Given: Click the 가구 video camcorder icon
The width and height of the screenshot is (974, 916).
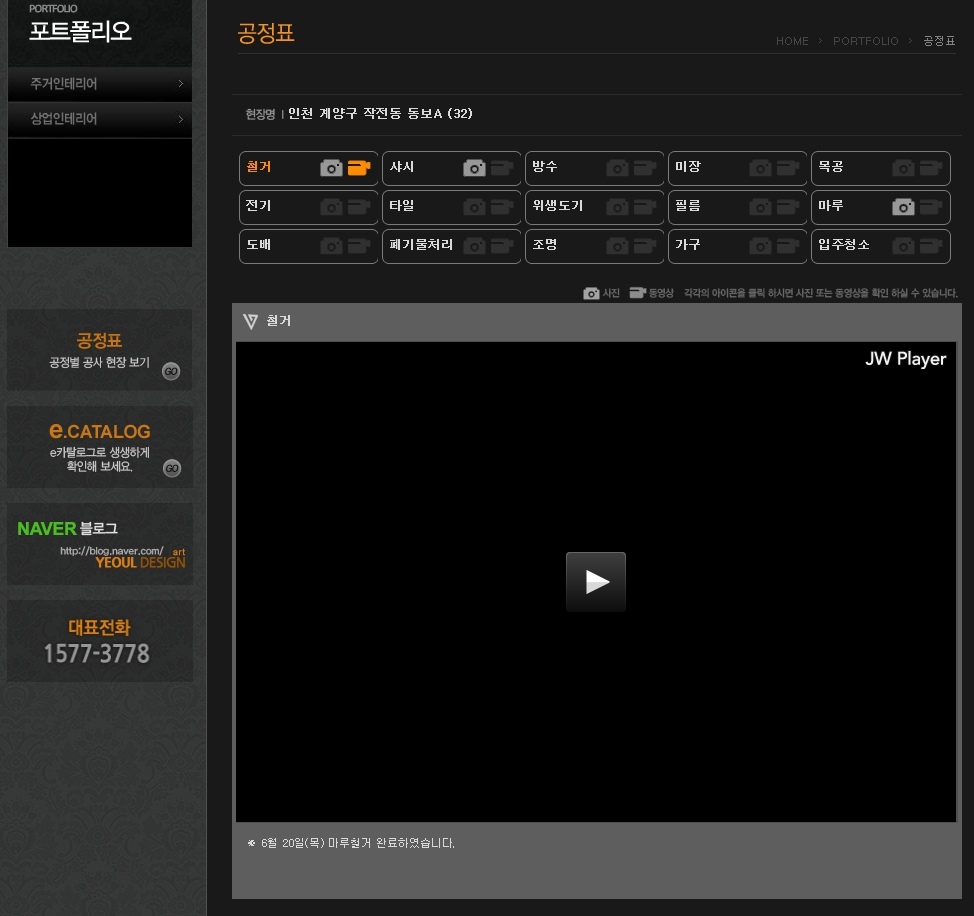Looking at the screenshot, I should pyautogui.click(x=788, y=246).
